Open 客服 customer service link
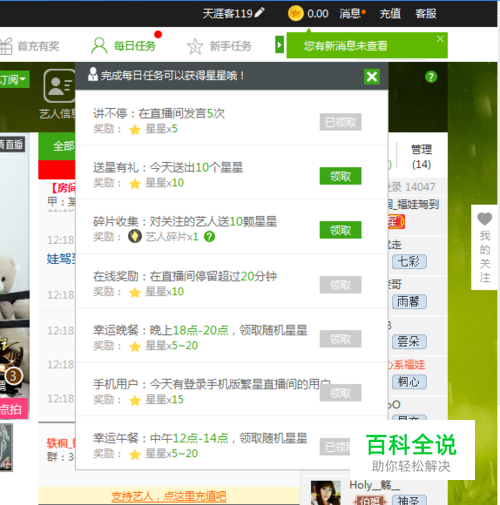Screen dimensions: 500x505 click(x=426, y=14)
